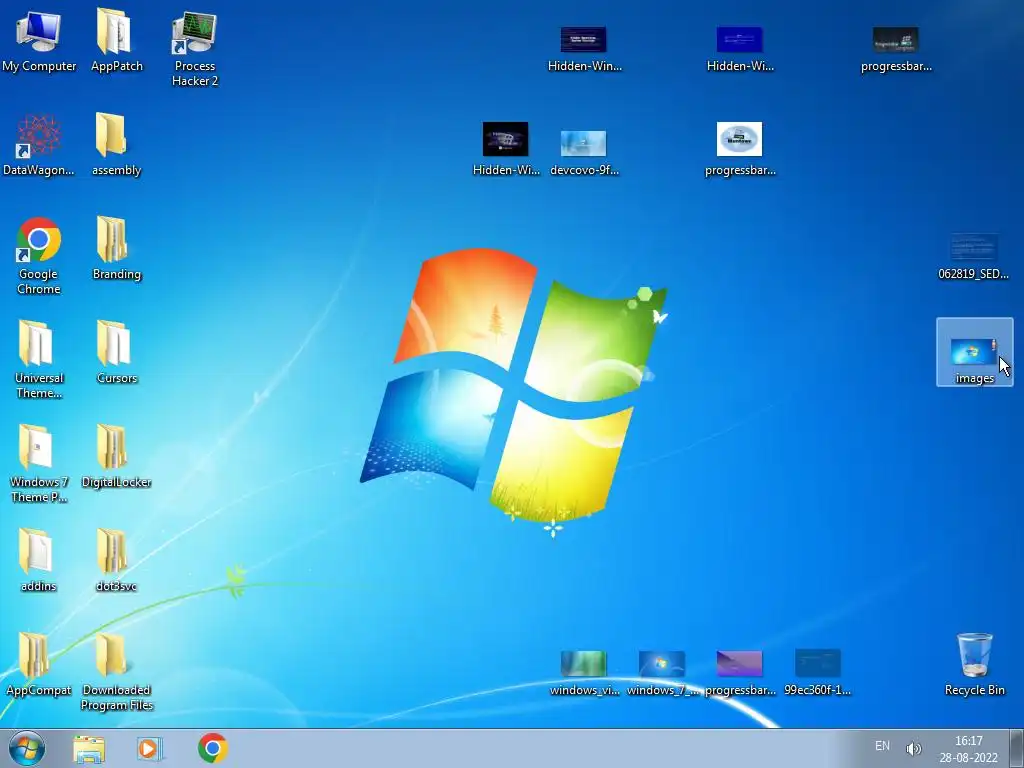The width and height of the screenshot is (1024, 768).
Task: Select the 99ec360f-1... file
Action: [817, 673]
